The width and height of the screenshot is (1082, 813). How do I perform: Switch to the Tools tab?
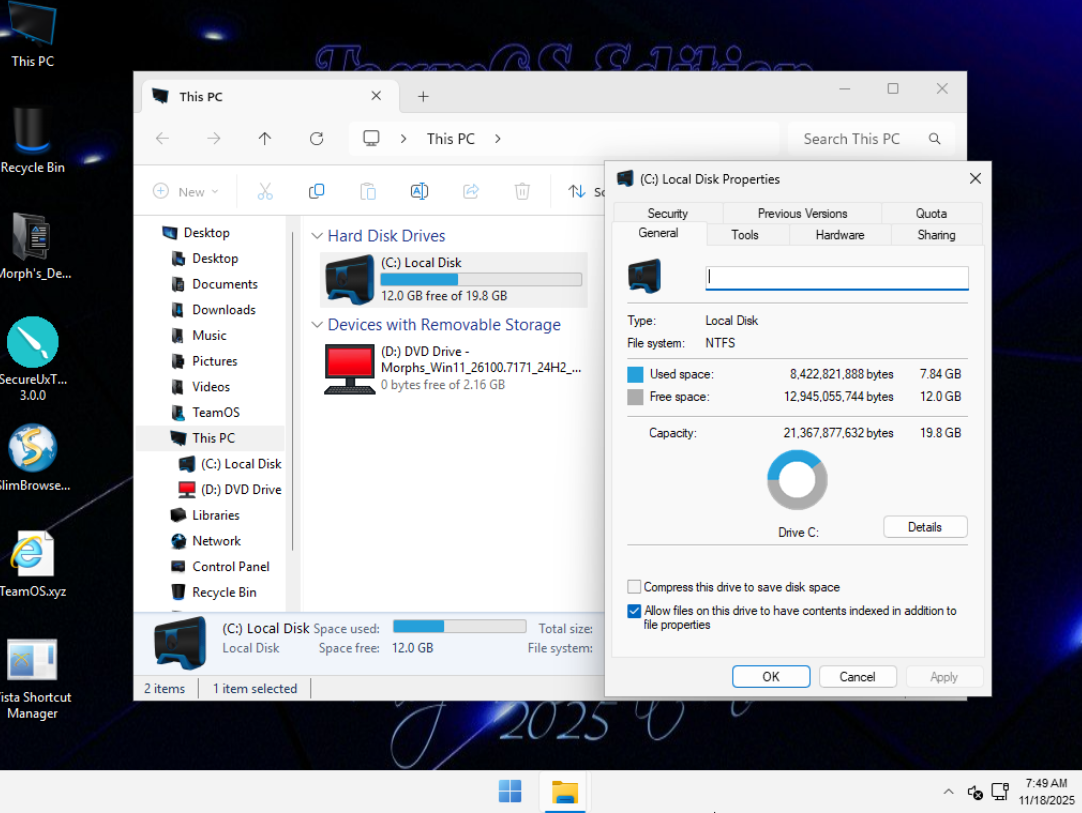(x=745, y=235)
